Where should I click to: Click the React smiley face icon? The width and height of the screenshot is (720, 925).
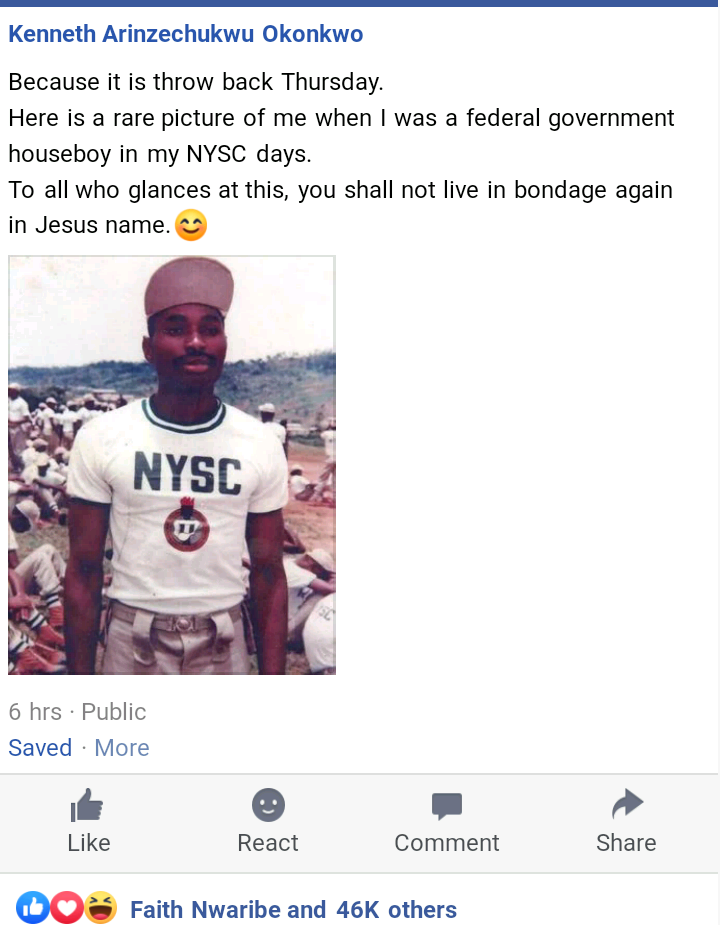pos(268,805)
